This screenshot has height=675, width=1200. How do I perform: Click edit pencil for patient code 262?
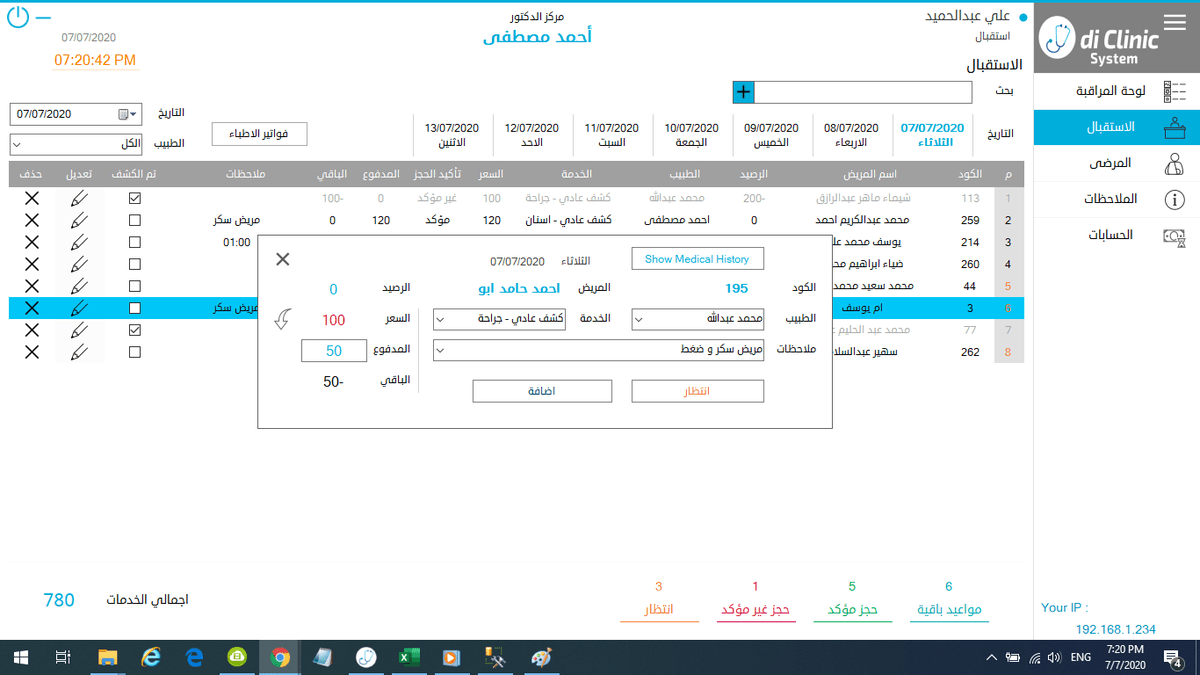pos(79,352)
